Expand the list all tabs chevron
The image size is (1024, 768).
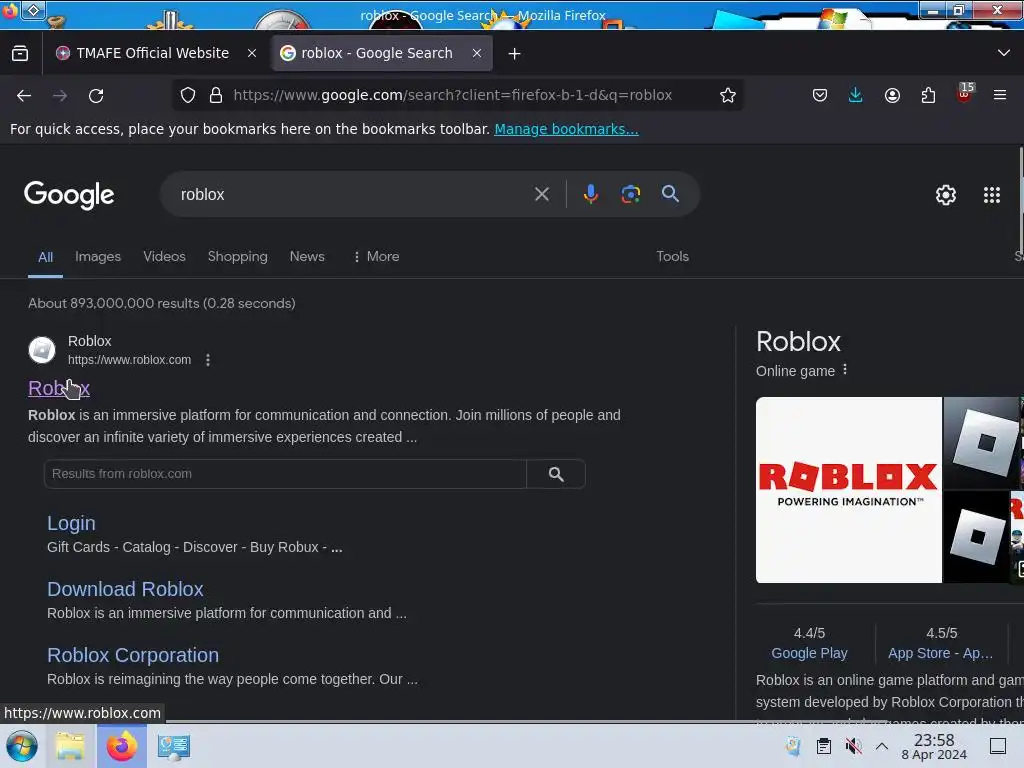pyautogui.click(x=1004, y=52)
